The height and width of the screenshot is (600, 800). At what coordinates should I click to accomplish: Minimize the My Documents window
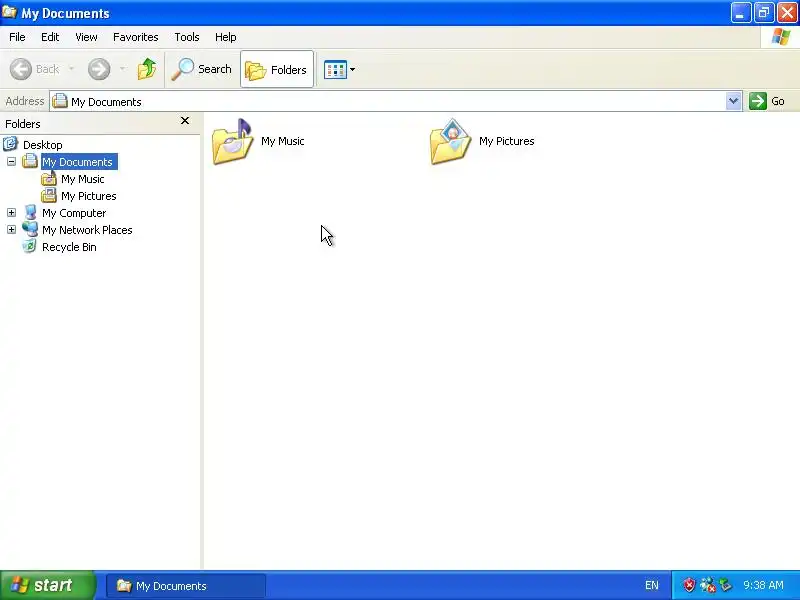740,13
